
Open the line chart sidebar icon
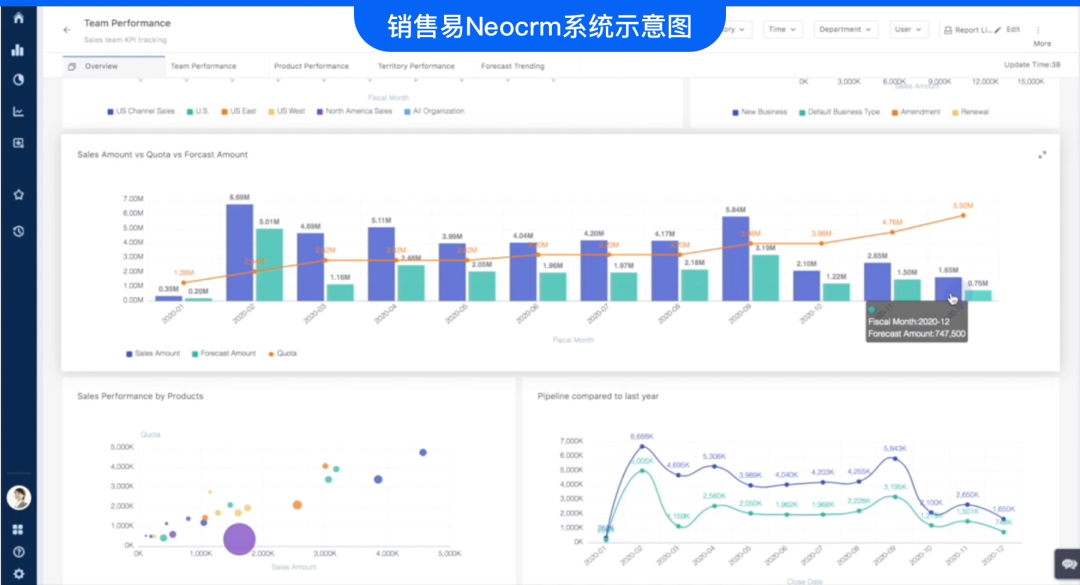(x=18, y=111)
